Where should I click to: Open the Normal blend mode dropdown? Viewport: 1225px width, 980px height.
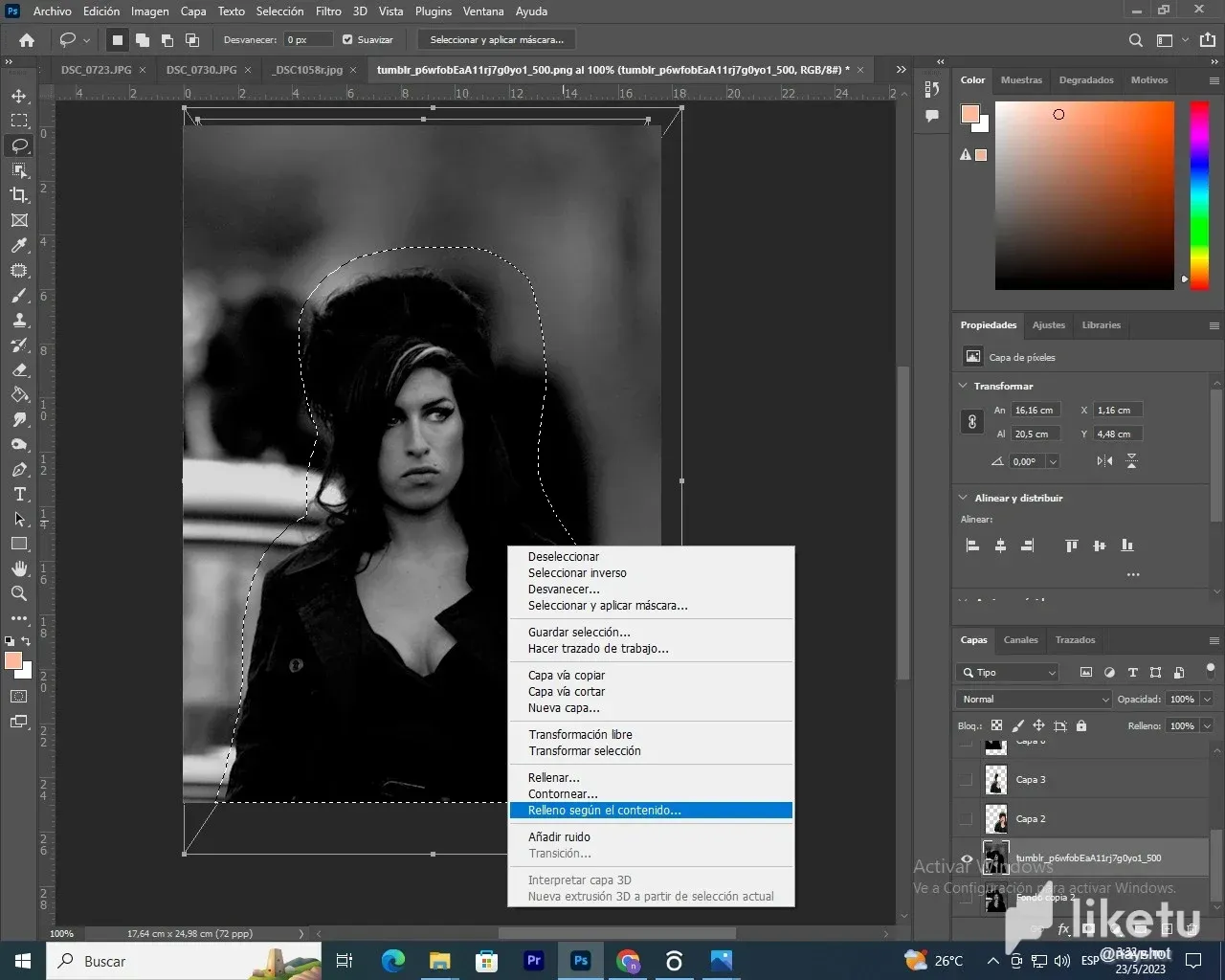click(1034, 700)
